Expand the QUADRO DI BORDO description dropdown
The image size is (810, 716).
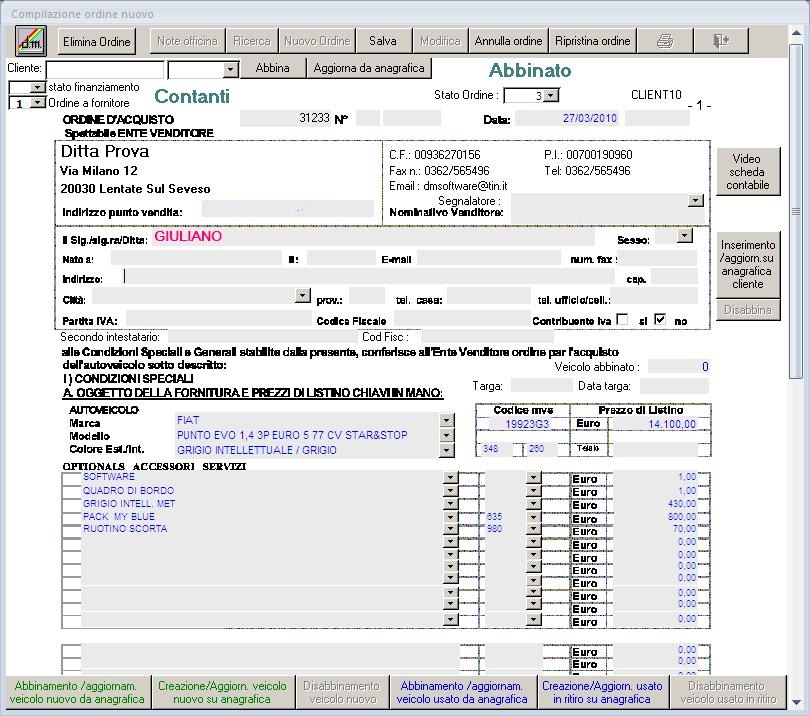(x=451, y=490)
